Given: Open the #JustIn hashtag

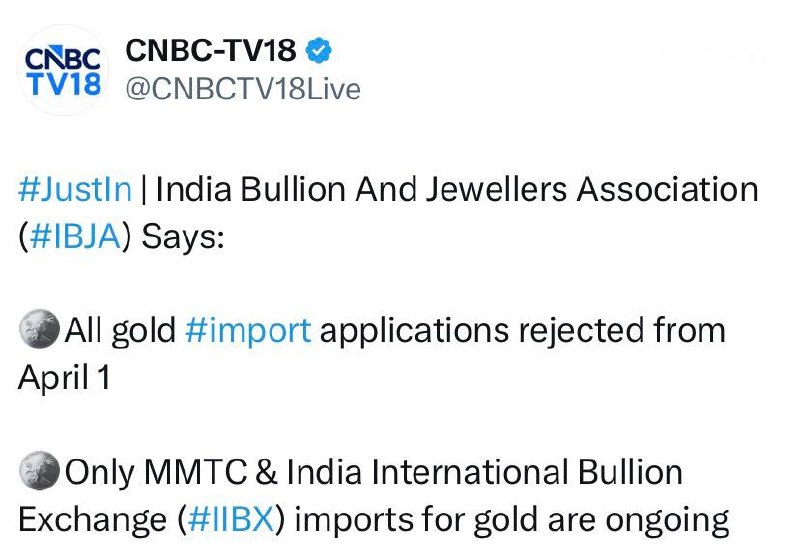Looking at the screenshot, I should [75, 188].
